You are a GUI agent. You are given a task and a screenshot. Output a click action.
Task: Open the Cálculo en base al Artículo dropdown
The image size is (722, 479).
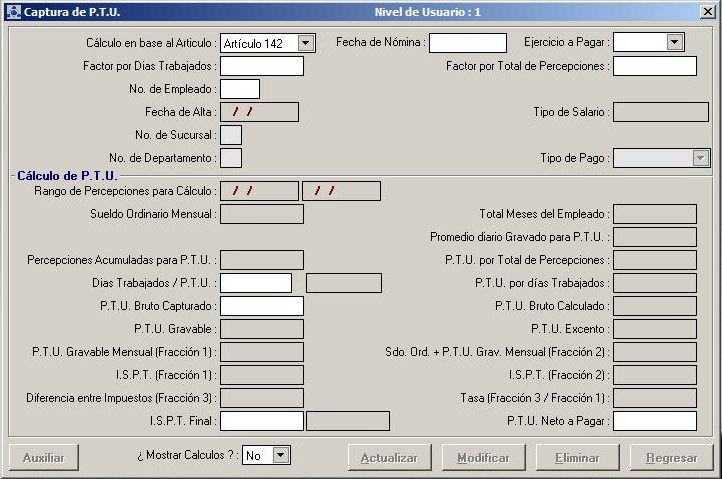pyautogui.click(x=306, y=43)
